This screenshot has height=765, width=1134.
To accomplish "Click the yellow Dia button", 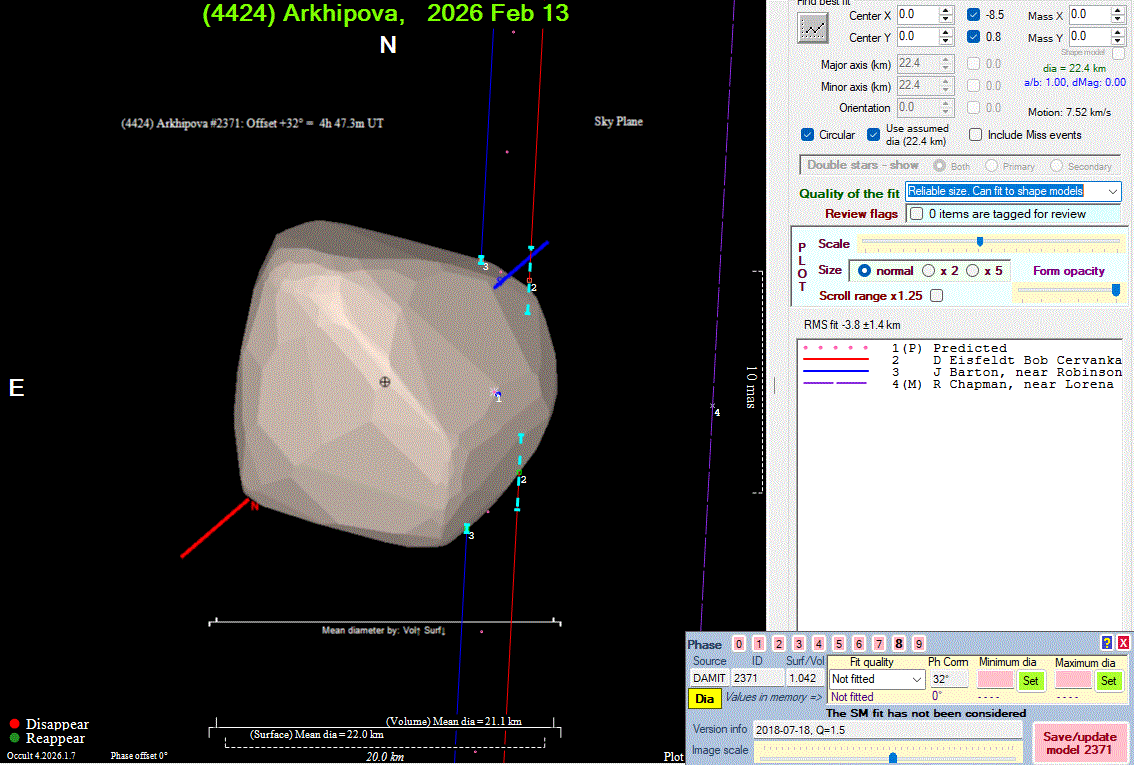I will click(705, 698).
